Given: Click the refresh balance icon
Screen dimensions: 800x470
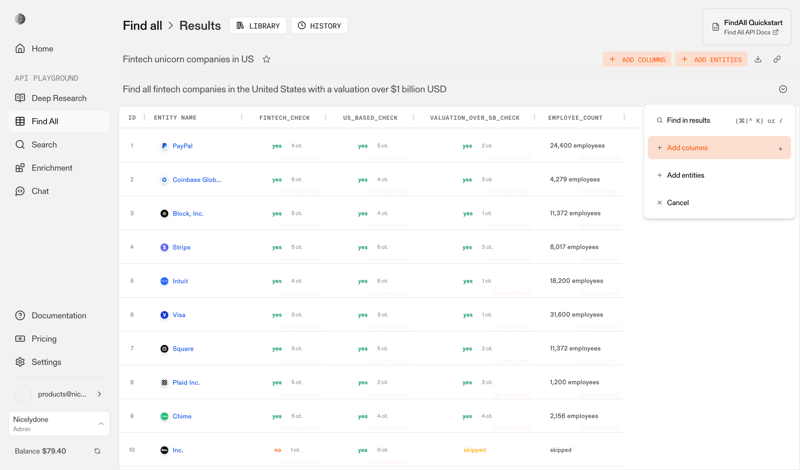Looking at the screenshot, I should (97, 451).
